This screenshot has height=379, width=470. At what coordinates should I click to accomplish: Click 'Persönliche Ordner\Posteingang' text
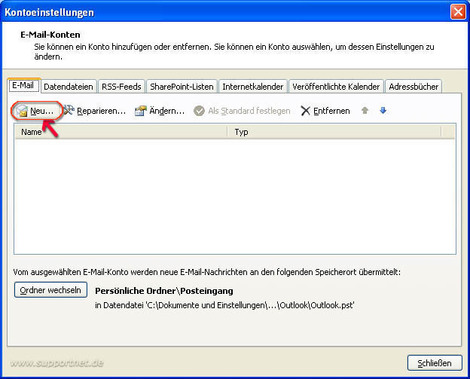point(164,291)
